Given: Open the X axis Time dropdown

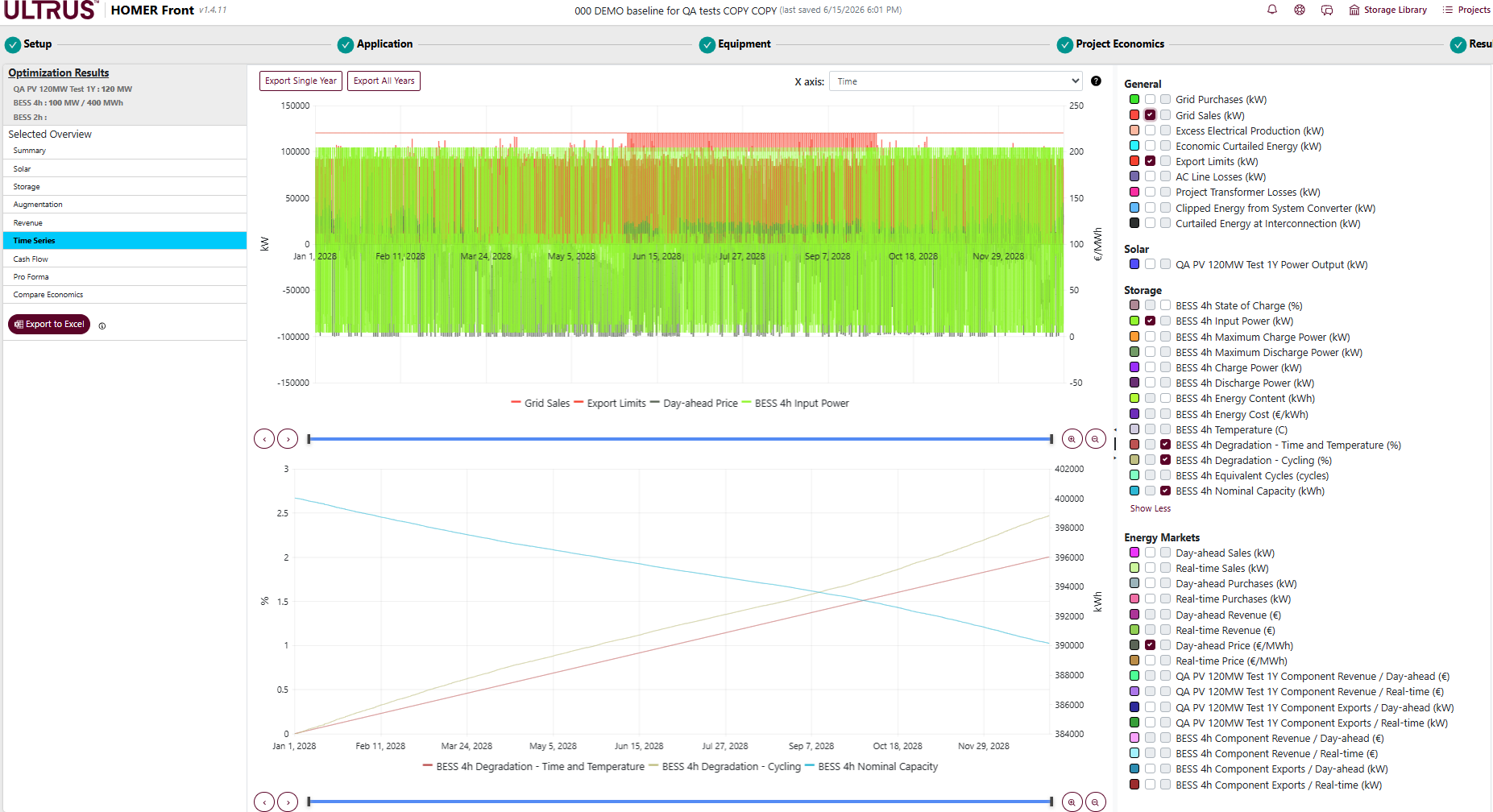Looking at the screenshot, I should pyautogui.click(x=956, y=81).
